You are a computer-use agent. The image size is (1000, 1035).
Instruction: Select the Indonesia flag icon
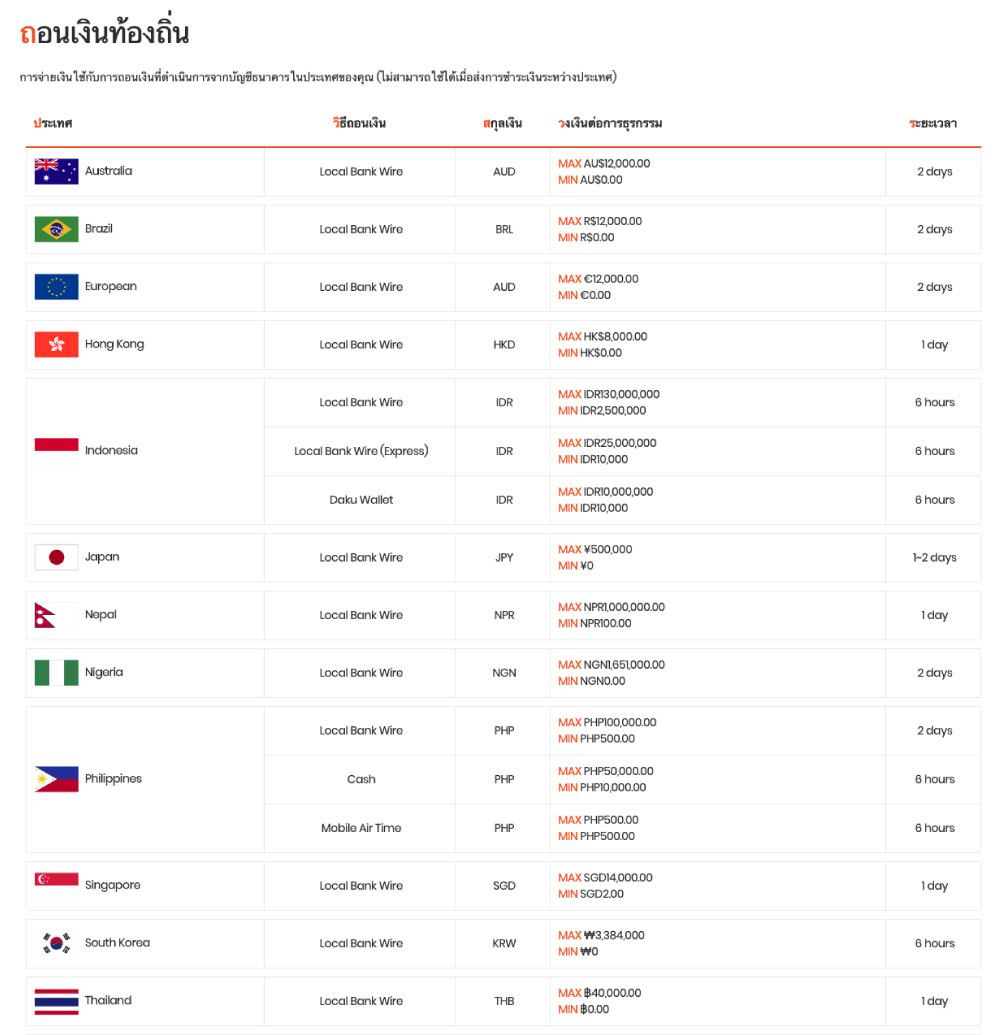[56, 451]
